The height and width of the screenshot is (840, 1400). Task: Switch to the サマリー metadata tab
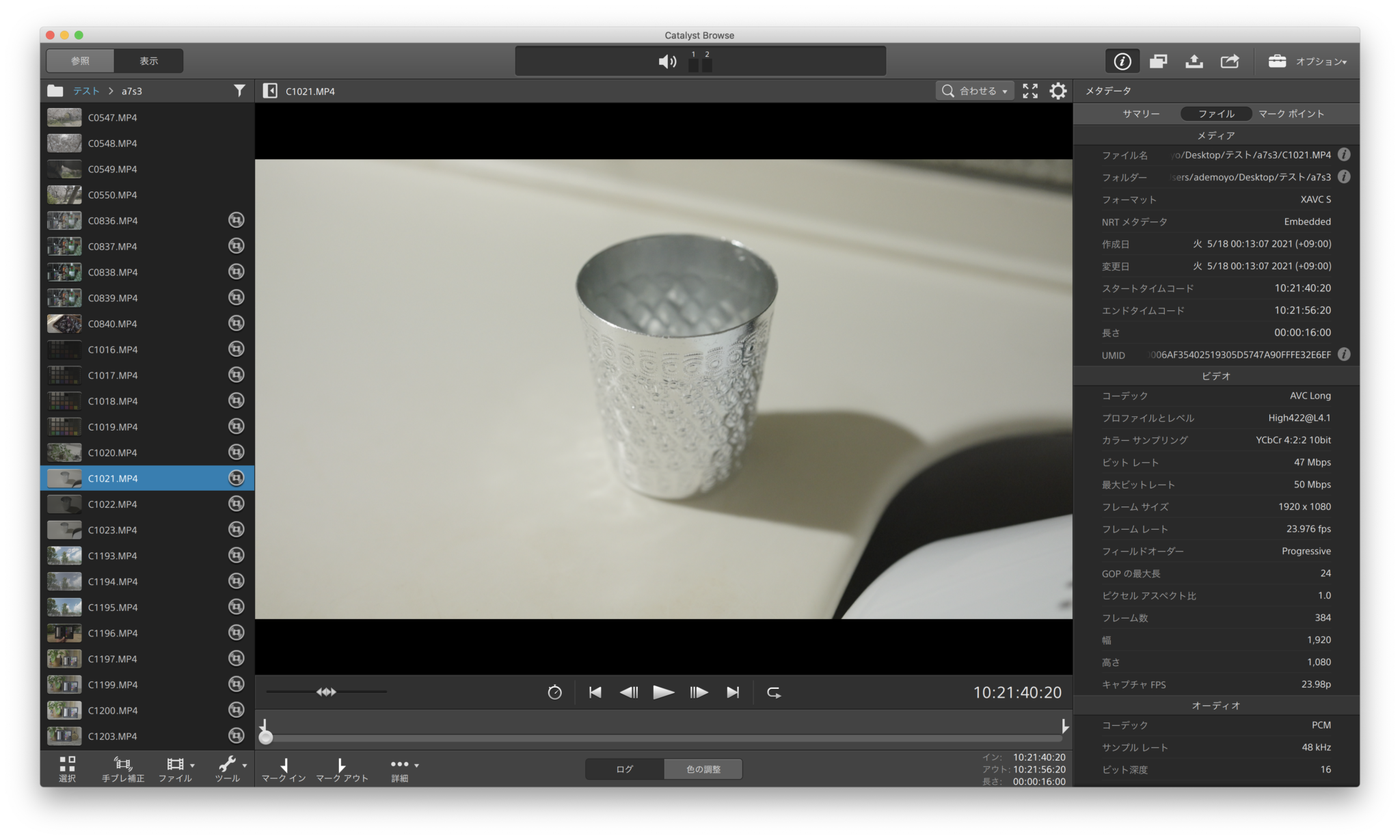point(1141,114)
